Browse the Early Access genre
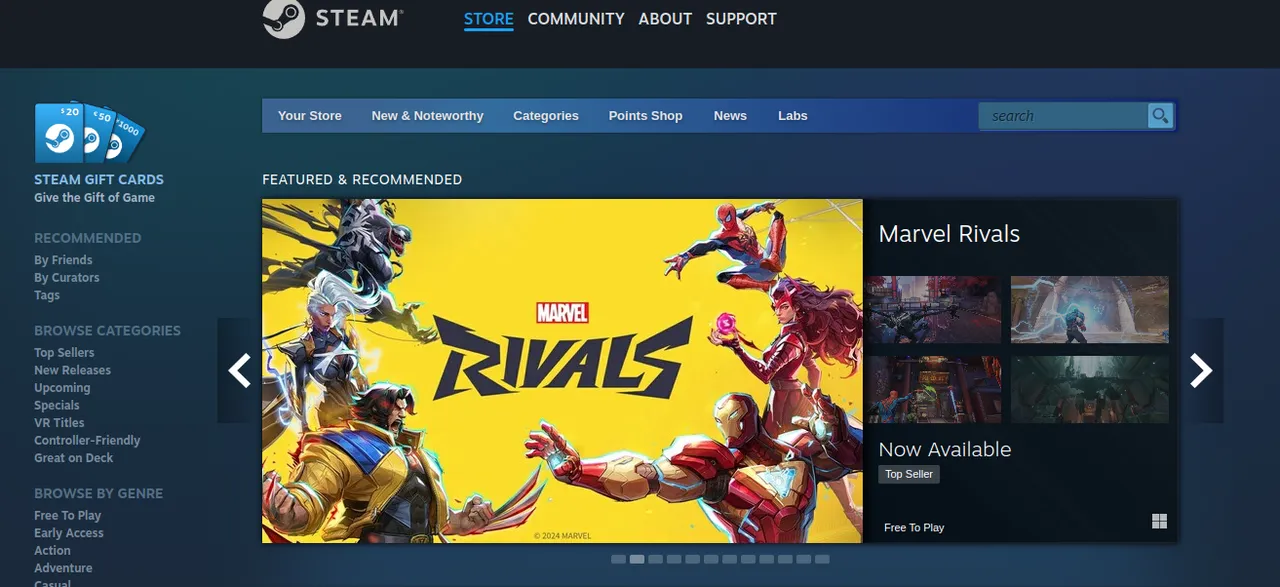Screen dimensions: 1280x587 69,533
